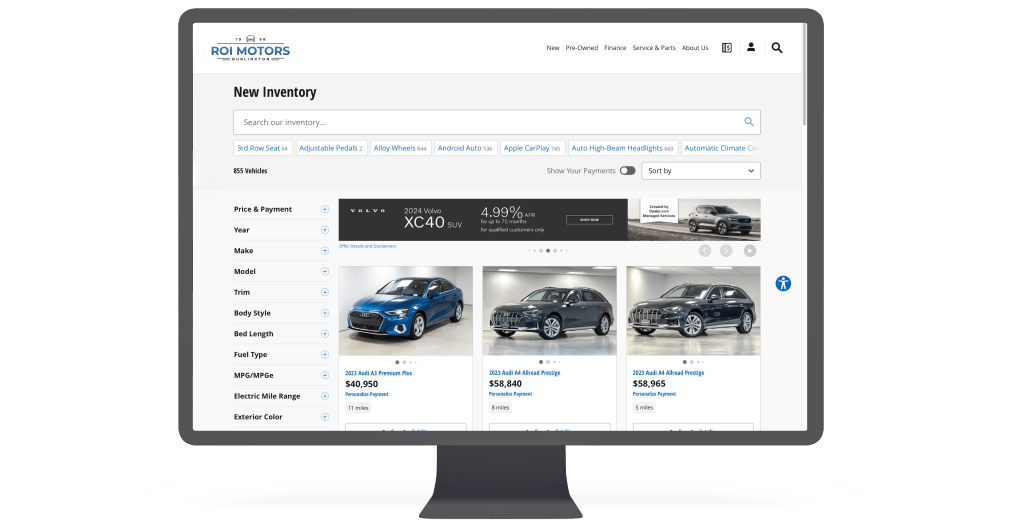Screen dimensions: 1024x520
Task: Select the Adjustable Pedals filter chip
Action: [x=331, y=148]
